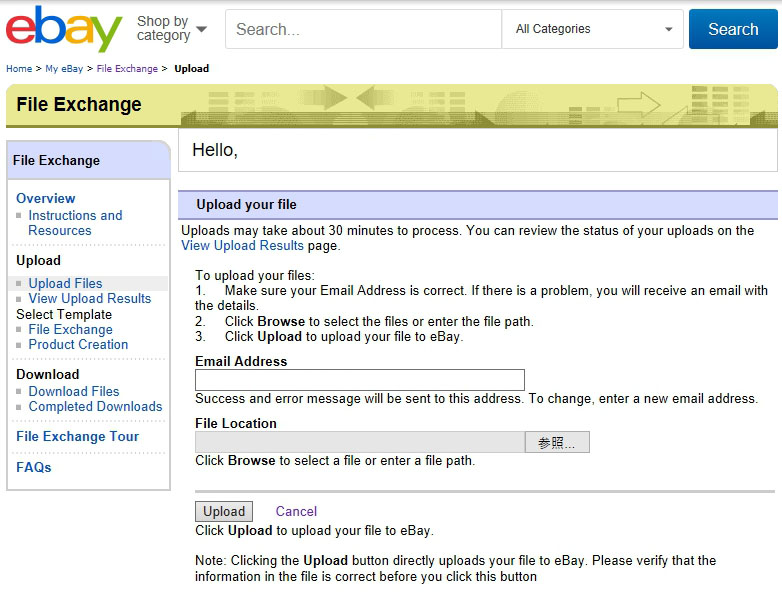The height and width of the screenshot is (593, 782).
Task: Open the All Categories dropdown
Action: pyautogui.click(x=592, y=29)
